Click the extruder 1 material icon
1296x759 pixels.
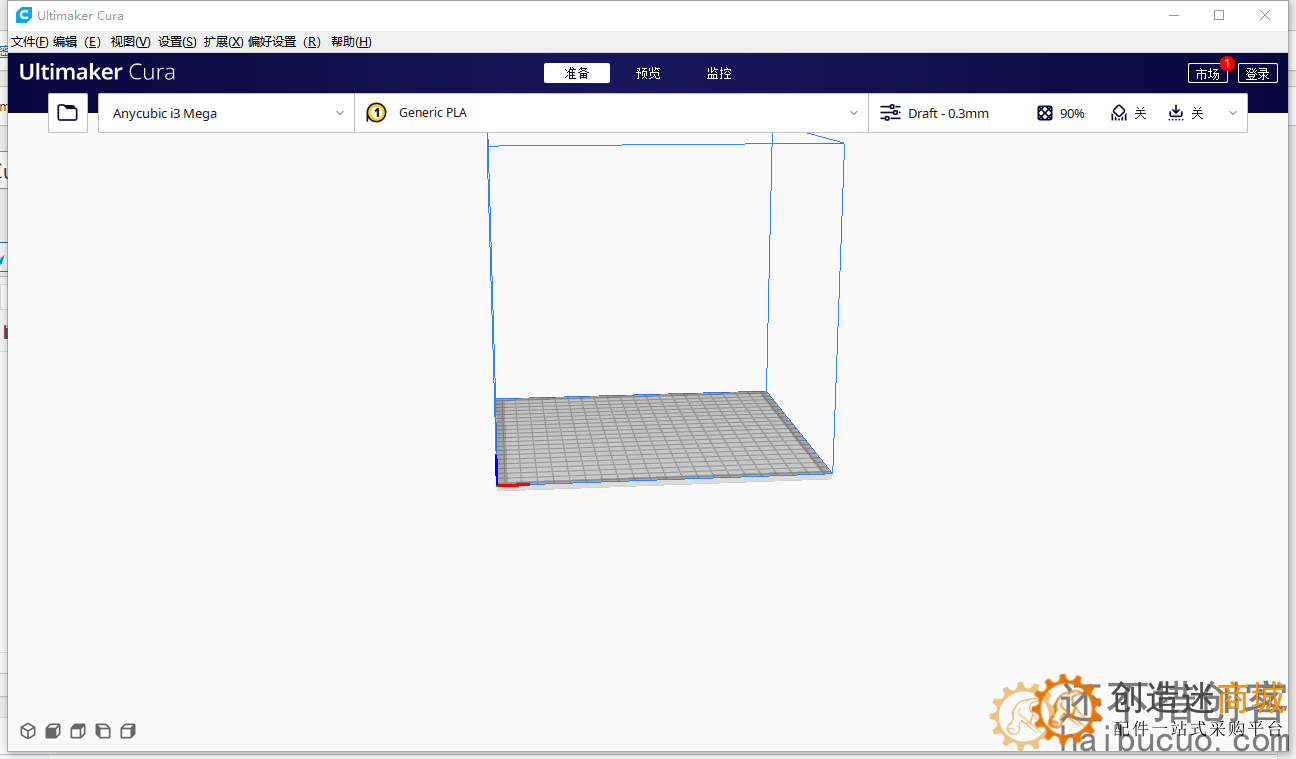click(x=376, y=113)
